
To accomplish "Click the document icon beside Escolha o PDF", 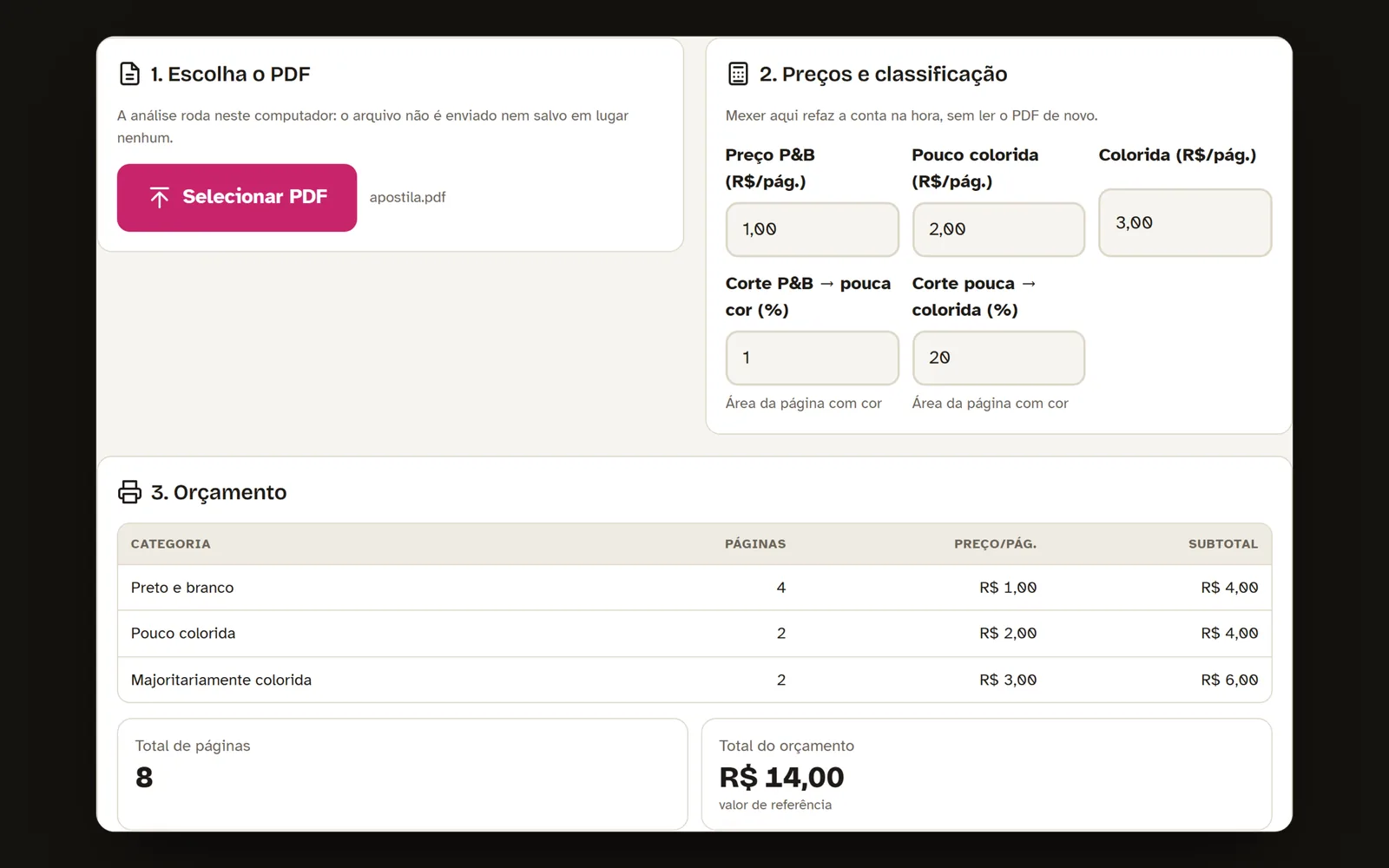I will click(129, 74).
